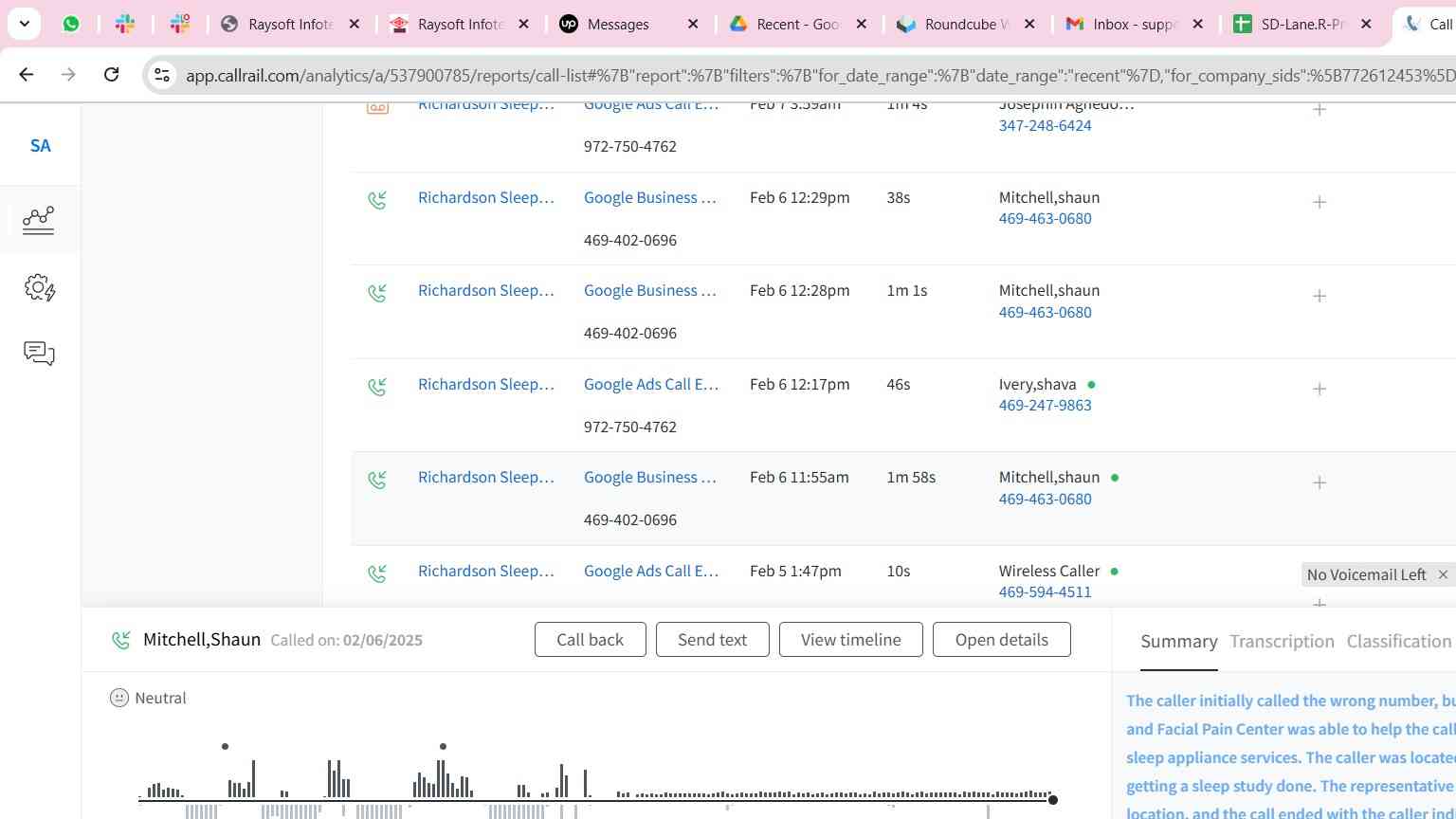Click the duration 1m 58s cell
Viewport: 1456px width, 819px height.
(x=911, y=477)
